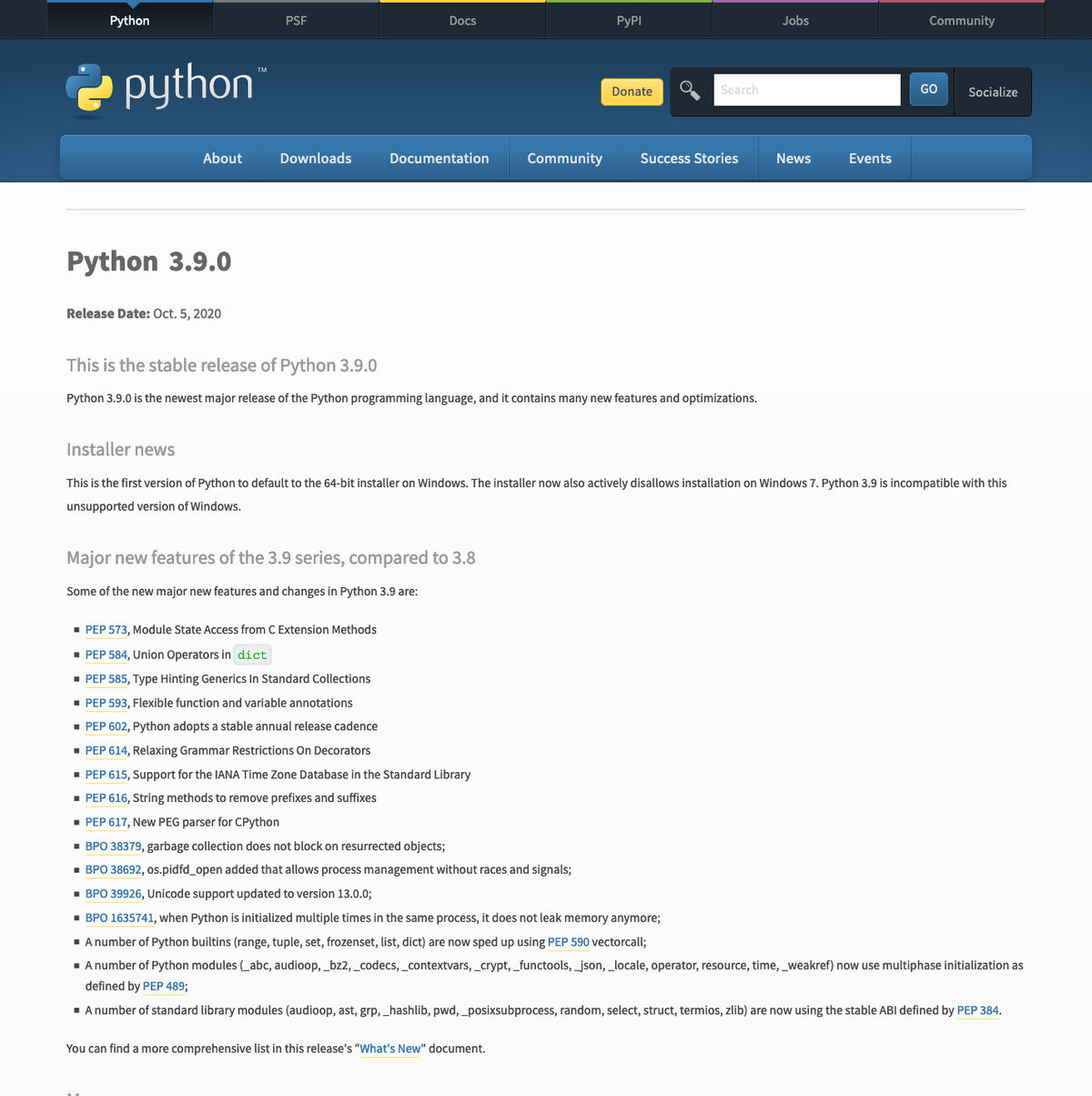Select the Community top bar tab
The image size is (1092, 1096).
pos(962,20)
